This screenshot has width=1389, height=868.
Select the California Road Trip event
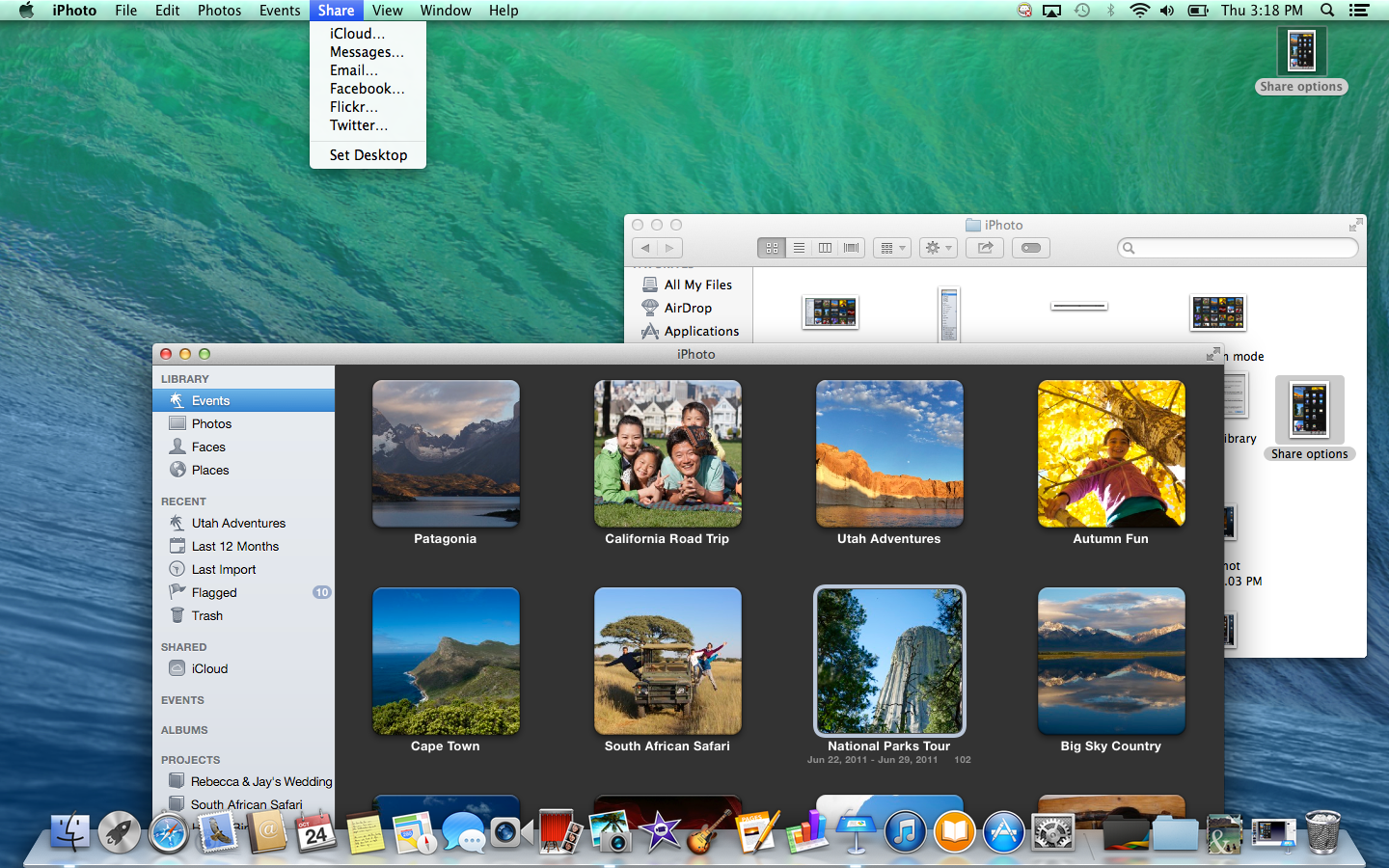[667, 453]
